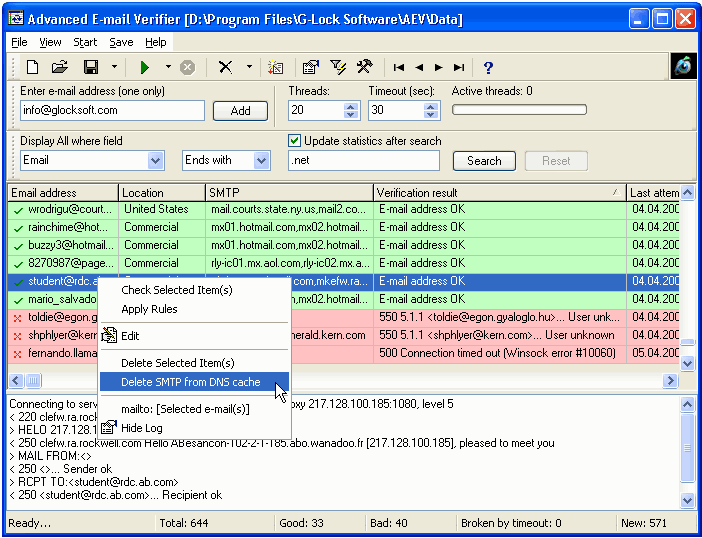Click the 500 Connection timed out result cell
This screenshot has width=702, height=538.
[500, 353]
